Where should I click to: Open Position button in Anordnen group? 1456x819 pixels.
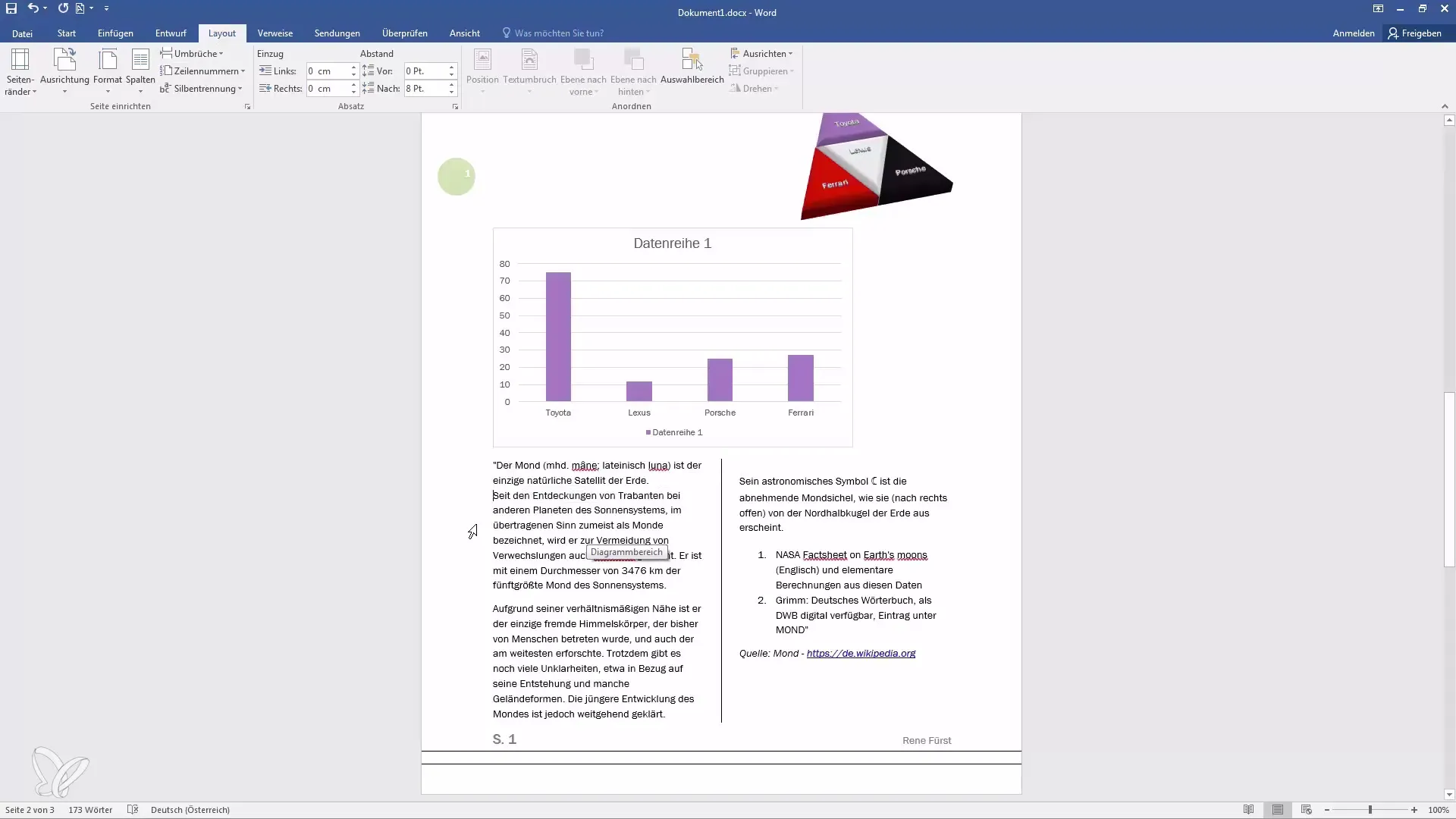(x=482, y=72)
